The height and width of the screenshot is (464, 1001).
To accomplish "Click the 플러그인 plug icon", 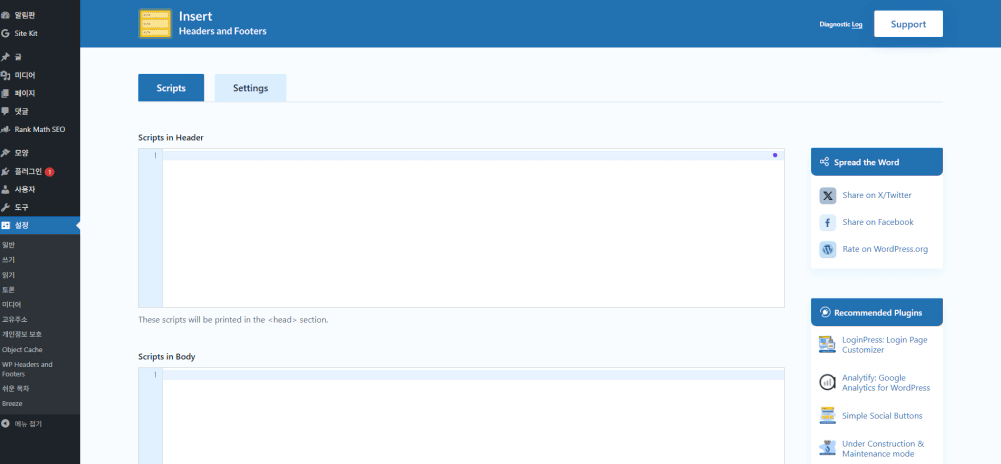I will pos(5,172).
